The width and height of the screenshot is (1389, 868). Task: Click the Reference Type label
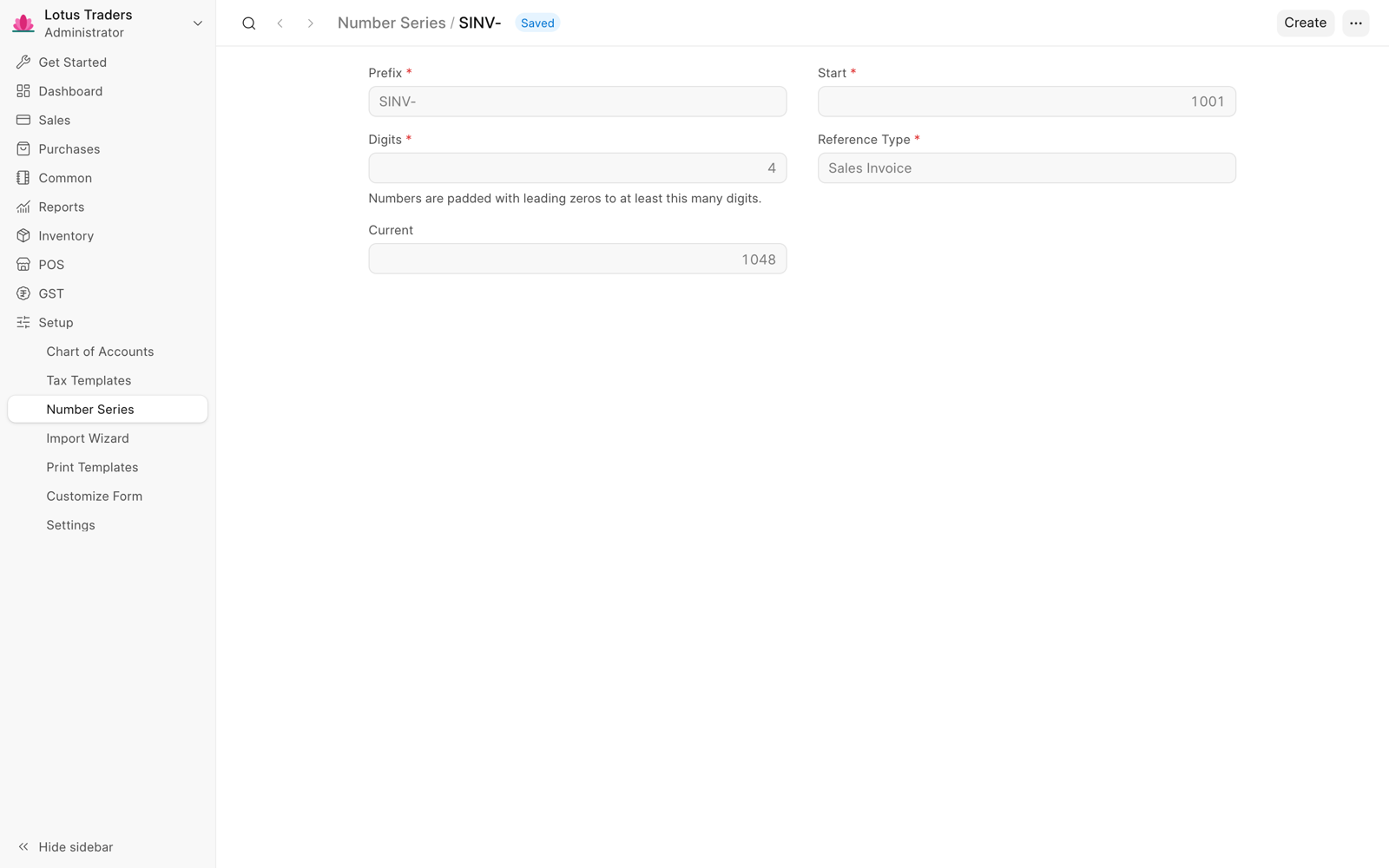(x=864, y=140)
